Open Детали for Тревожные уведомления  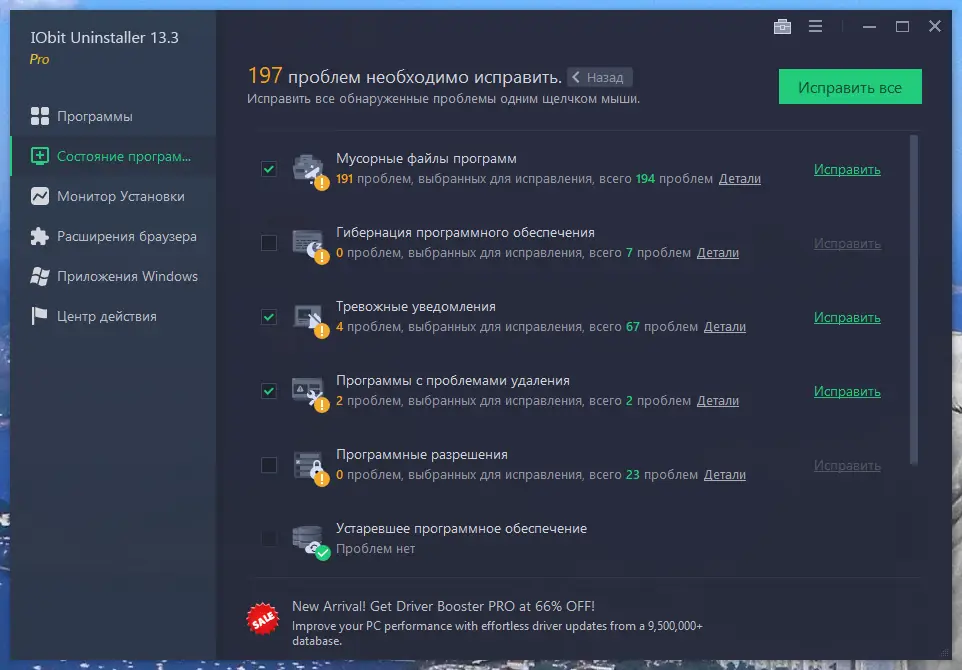click(725, 327)
